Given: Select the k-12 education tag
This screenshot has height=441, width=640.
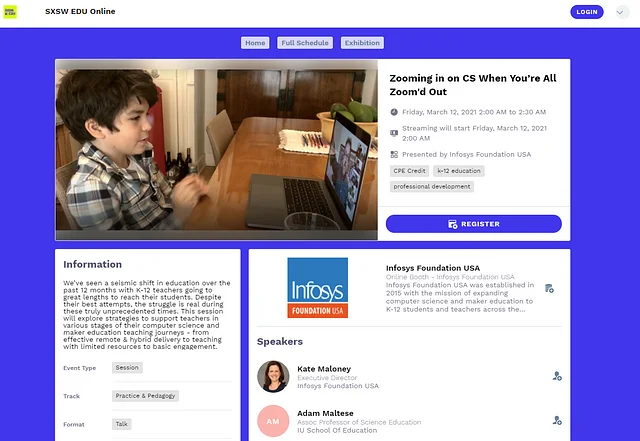Looking at the screenshot, I should [459, 171].
